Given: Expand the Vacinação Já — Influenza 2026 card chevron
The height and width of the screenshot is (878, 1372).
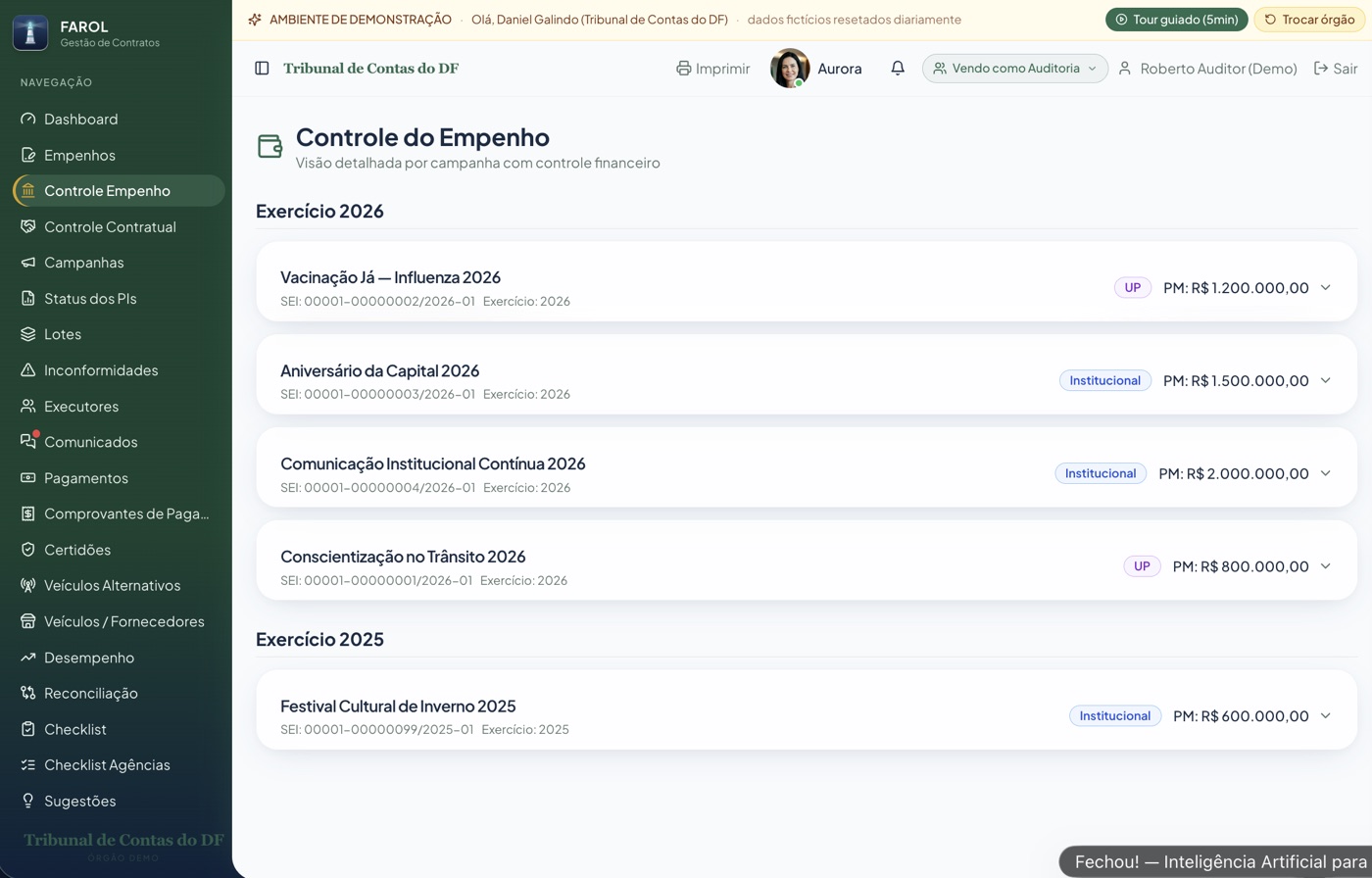Looking at the screenshot, I should (x=1326, y=287).
